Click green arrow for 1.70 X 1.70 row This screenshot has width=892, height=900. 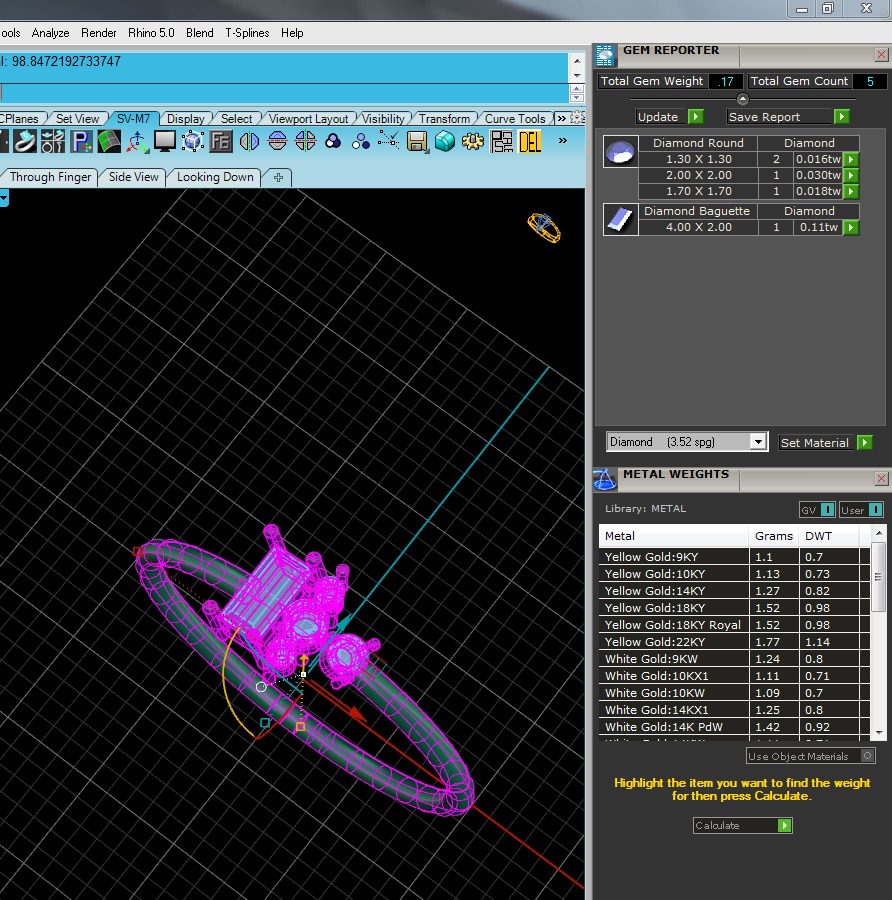(851, 191)
